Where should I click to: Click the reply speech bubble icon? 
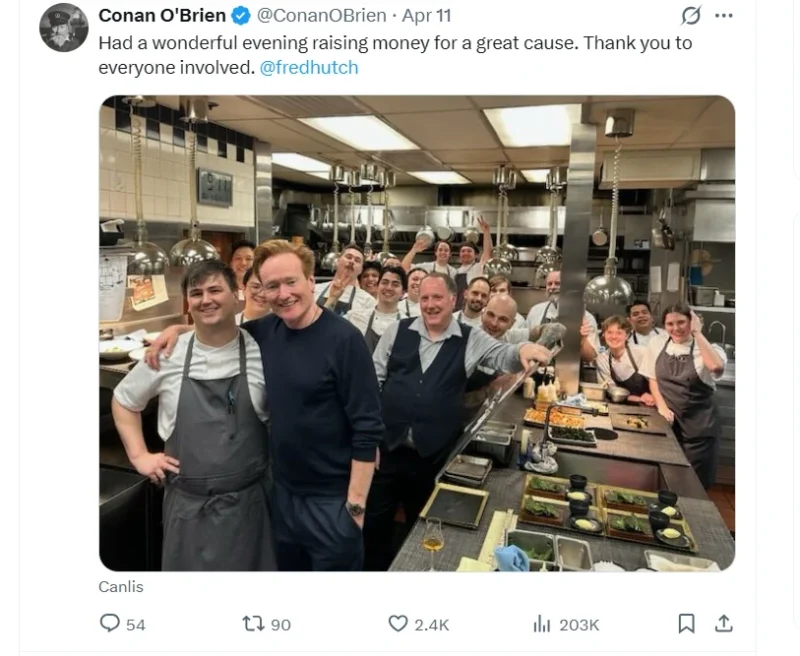[111, 622]
